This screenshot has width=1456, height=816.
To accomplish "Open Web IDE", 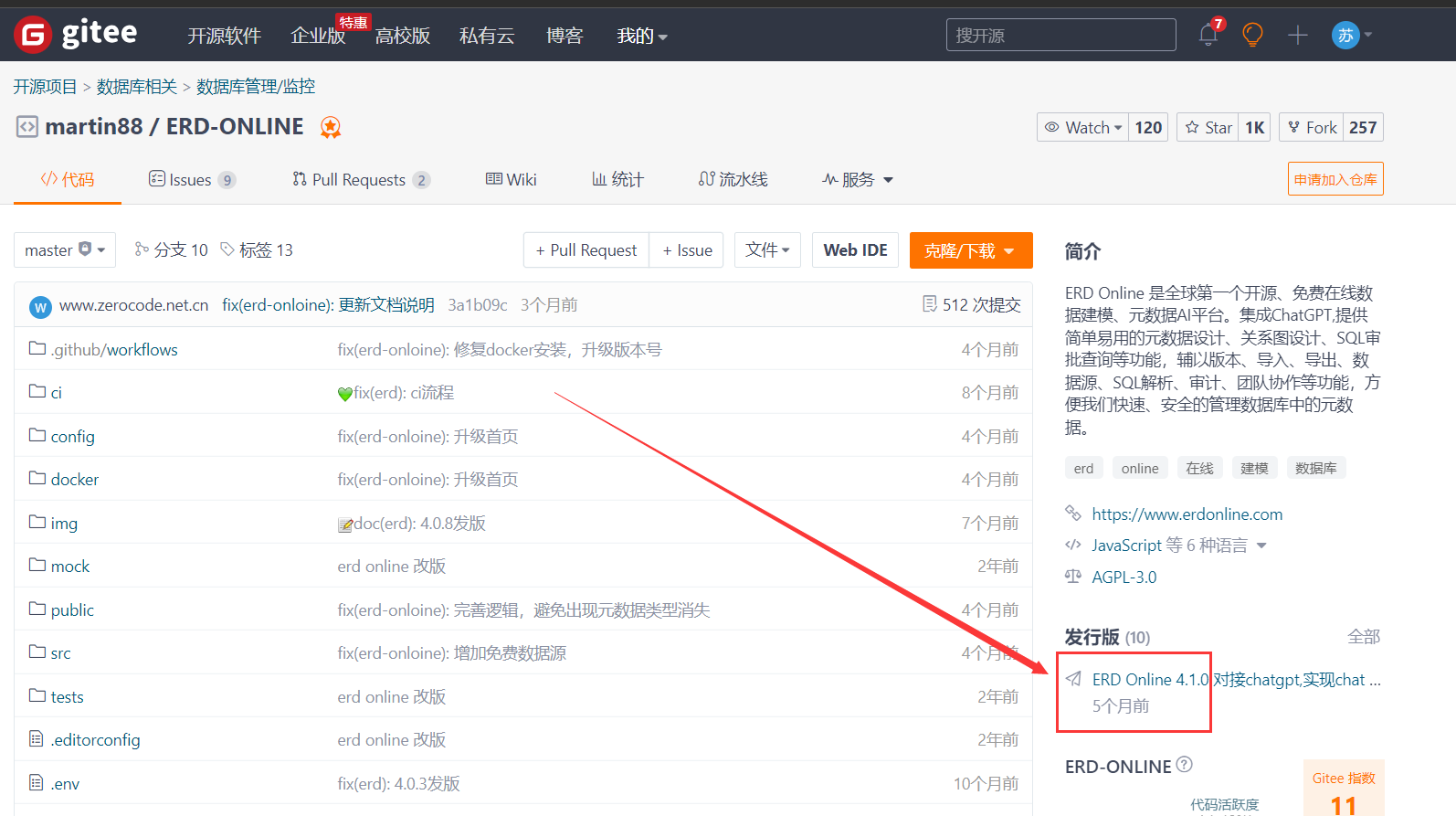I will coord(855,249).
